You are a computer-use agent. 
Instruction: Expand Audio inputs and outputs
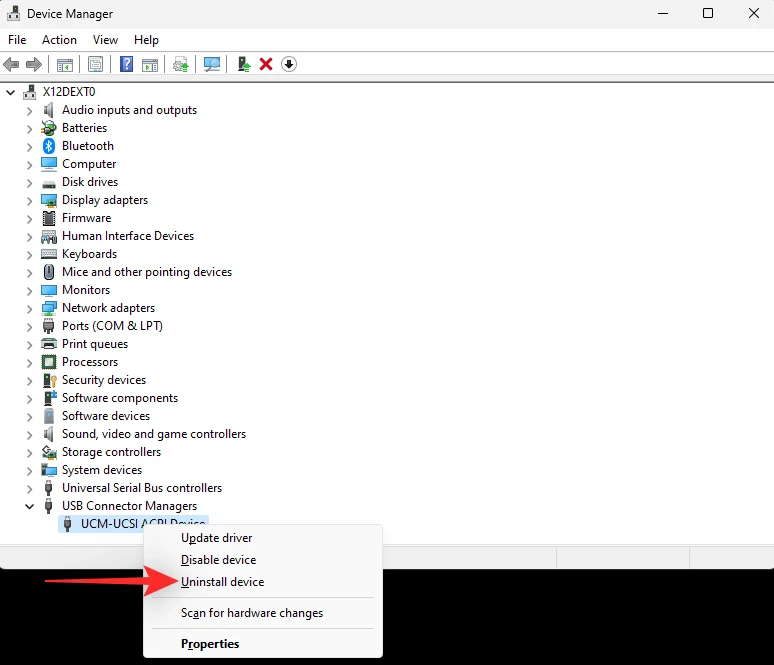29,111
